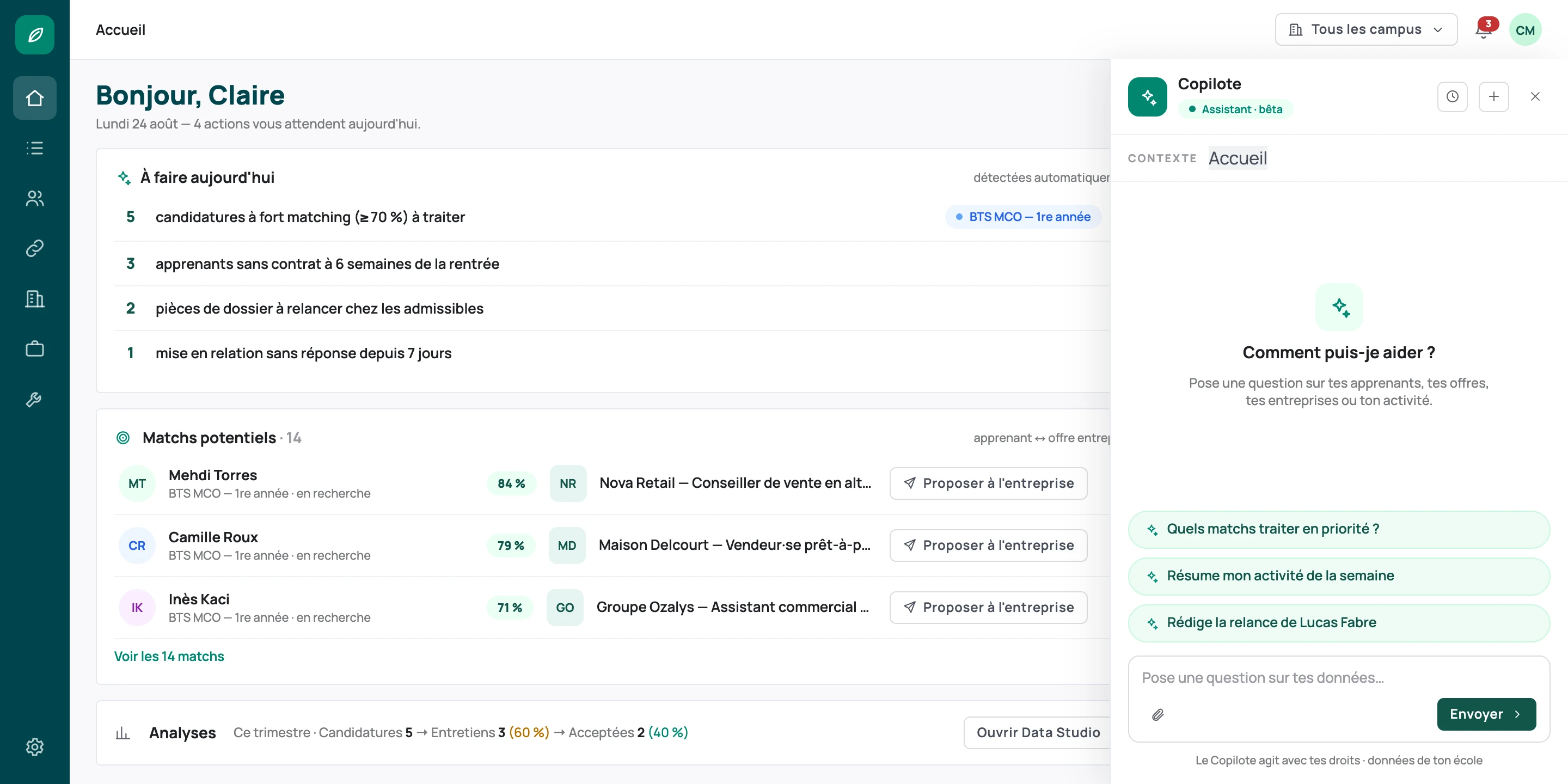Start a new Copilote conversation with plus
Screen dimensions: 1568x784
pyautogui.click(x=1494, y=97)
